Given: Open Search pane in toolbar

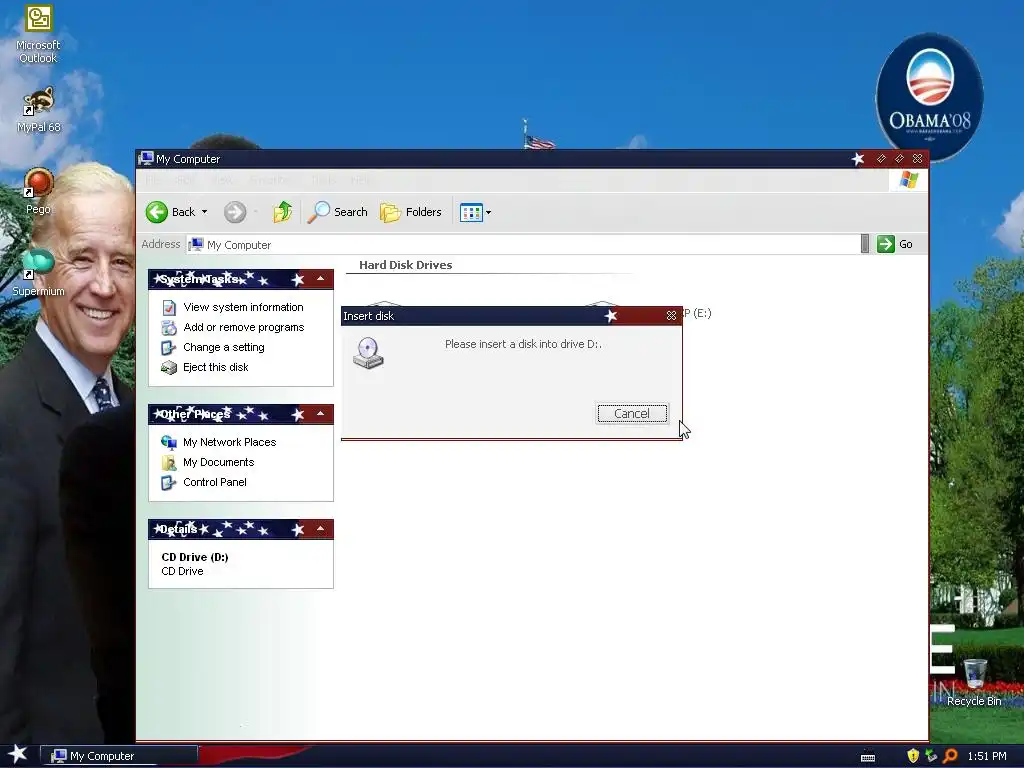Looking at the screenshot, I should pyautogui.click(x=338, y=212).
